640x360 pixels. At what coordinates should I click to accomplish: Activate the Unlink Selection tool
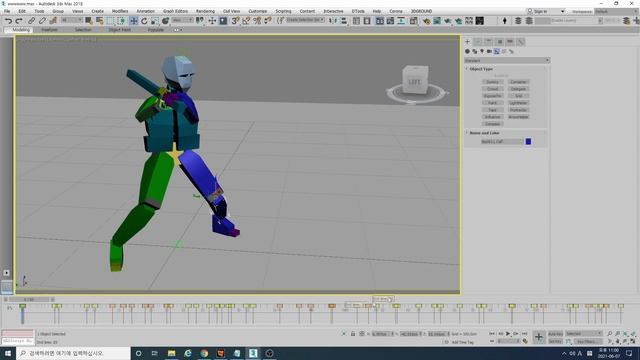point(42,21)
